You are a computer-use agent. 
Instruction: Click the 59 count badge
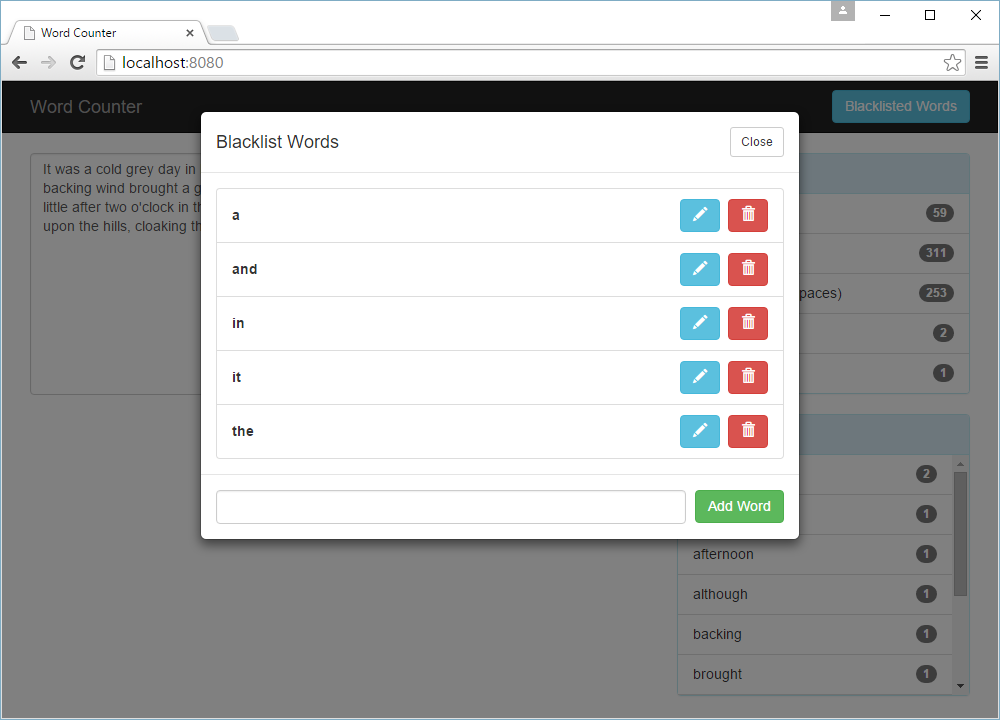939,213
